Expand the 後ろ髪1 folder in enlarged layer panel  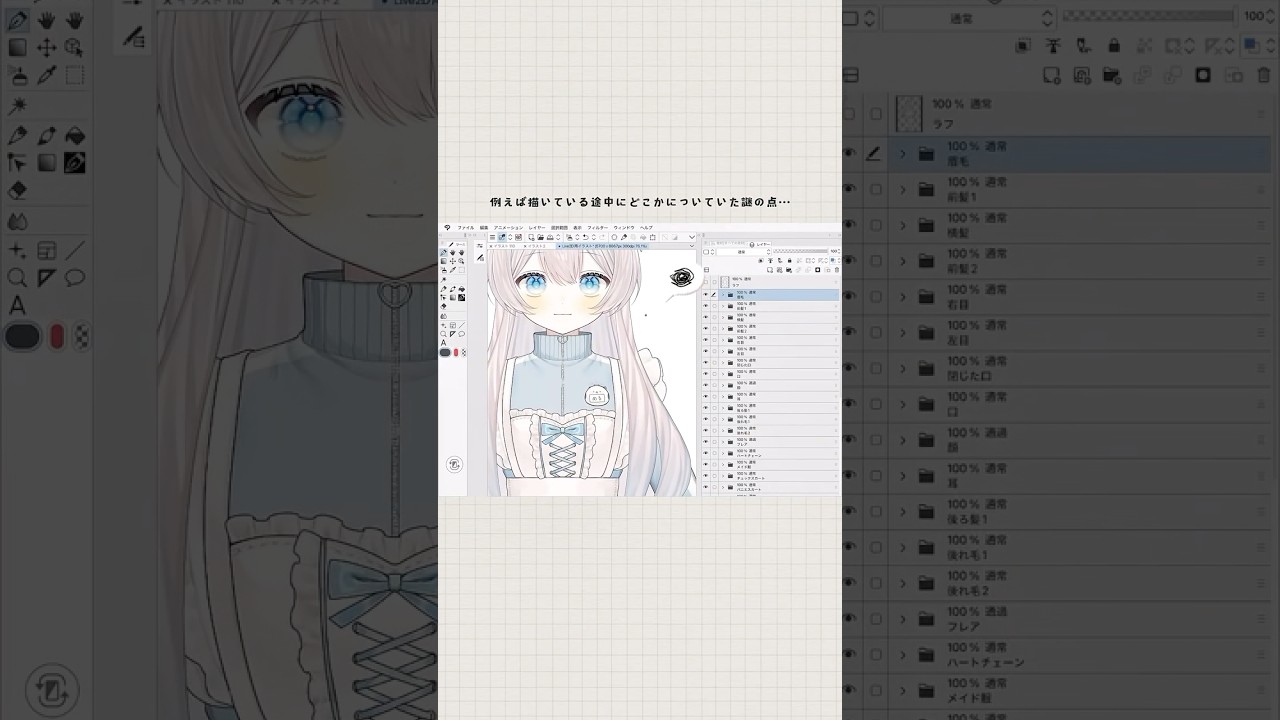click(x=903, y=512)
